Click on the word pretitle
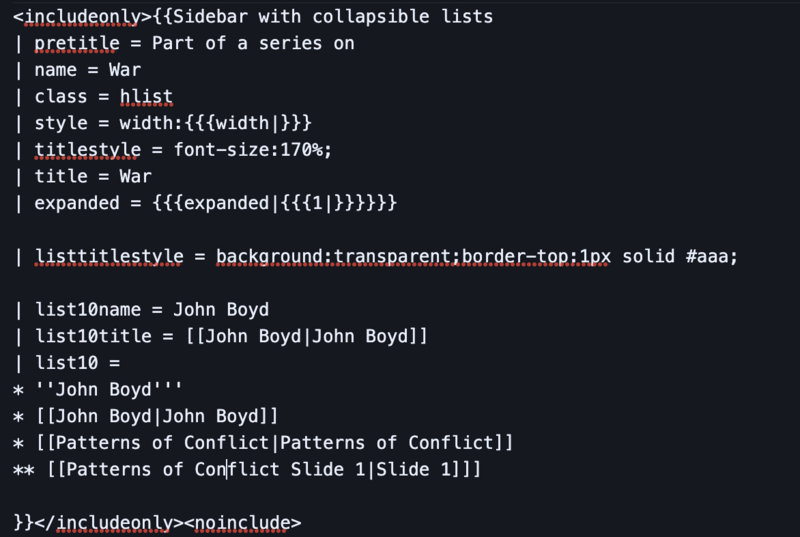This screenshot has width=800, height=537. [x=77, y=44]
